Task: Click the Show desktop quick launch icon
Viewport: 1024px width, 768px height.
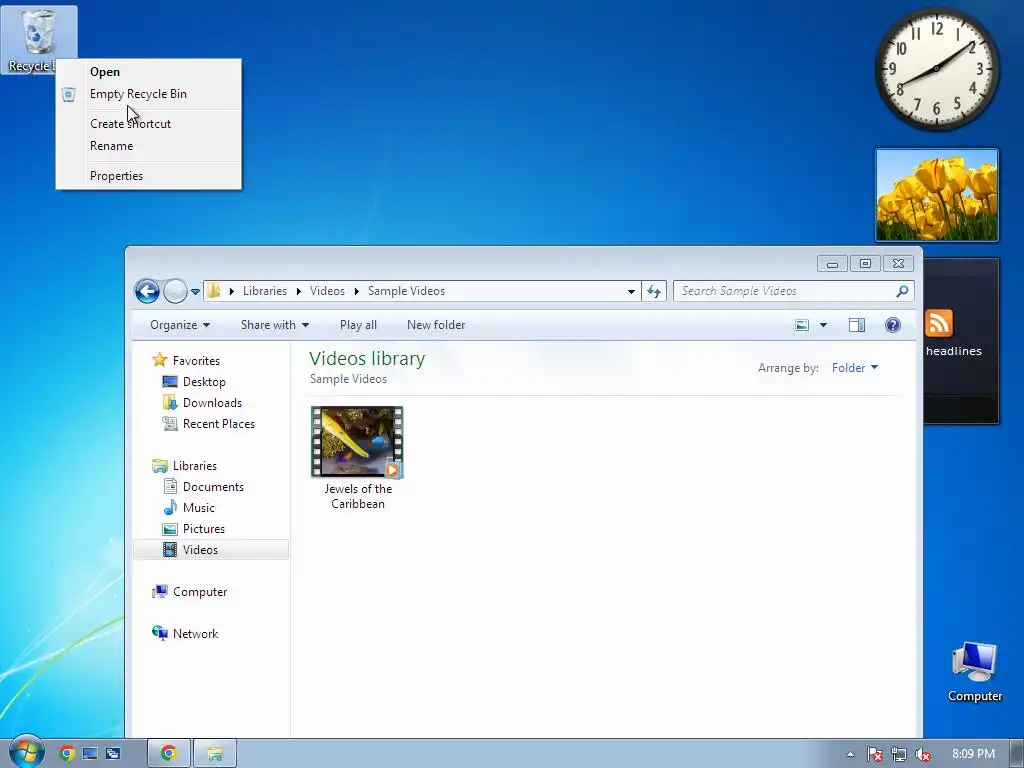Action: pos(90,754)
